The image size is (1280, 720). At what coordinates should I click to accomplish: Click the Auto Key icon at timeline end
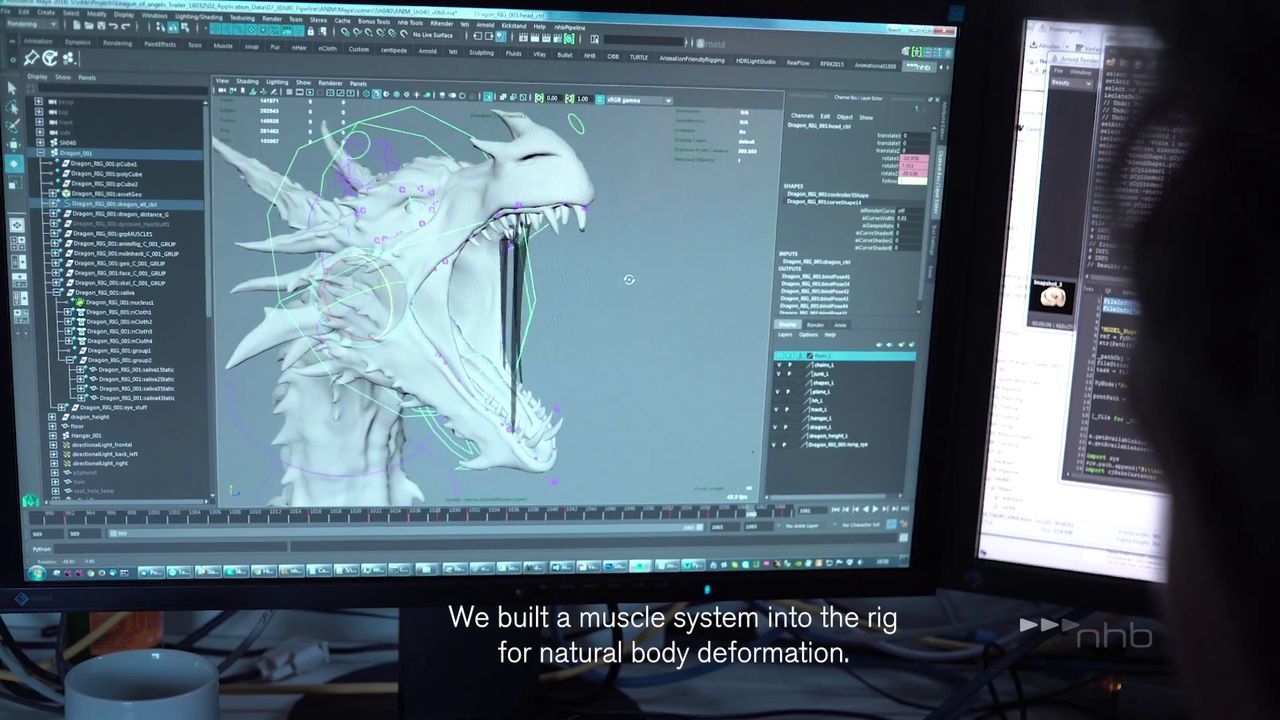[891, 524]
